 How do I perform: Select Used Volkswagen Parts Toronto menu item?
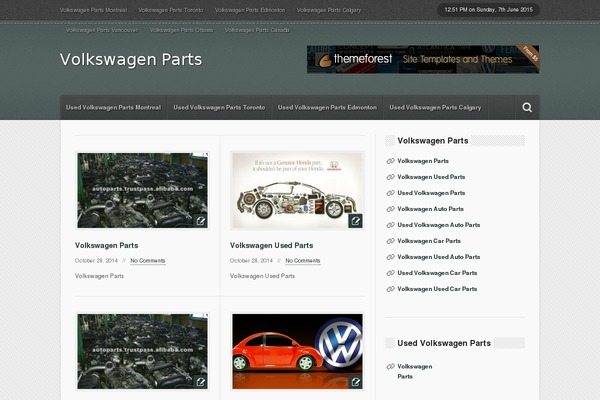pyautogui.click(x=219, y=108)
